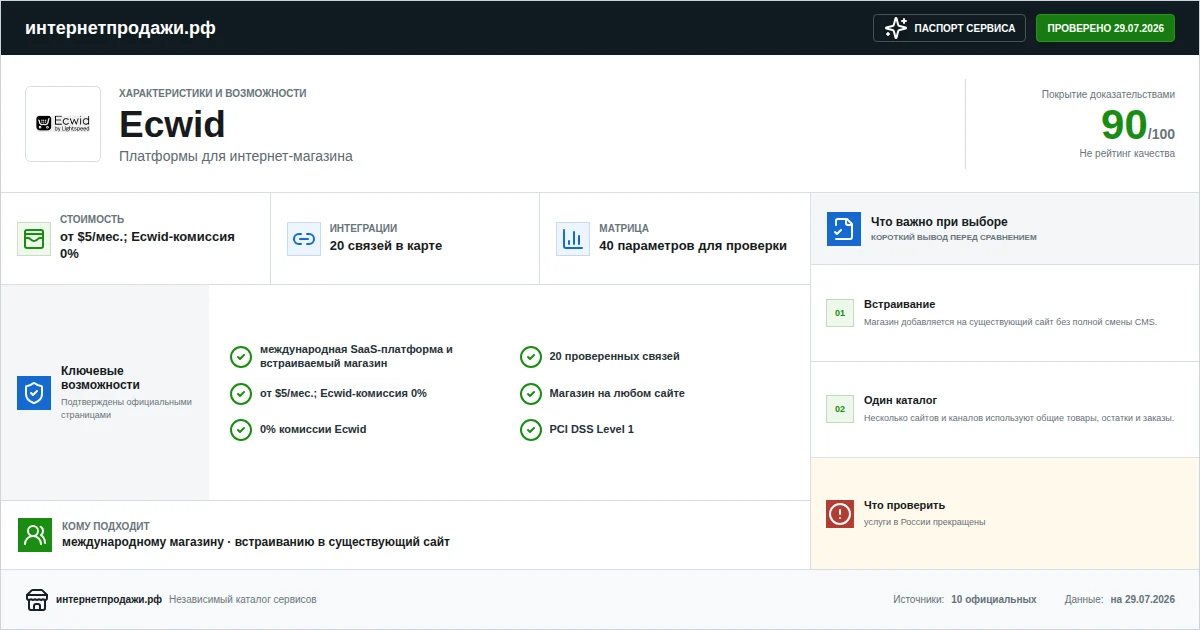Click the text 20 связей в карте
1200x630 pixels.
386,246
